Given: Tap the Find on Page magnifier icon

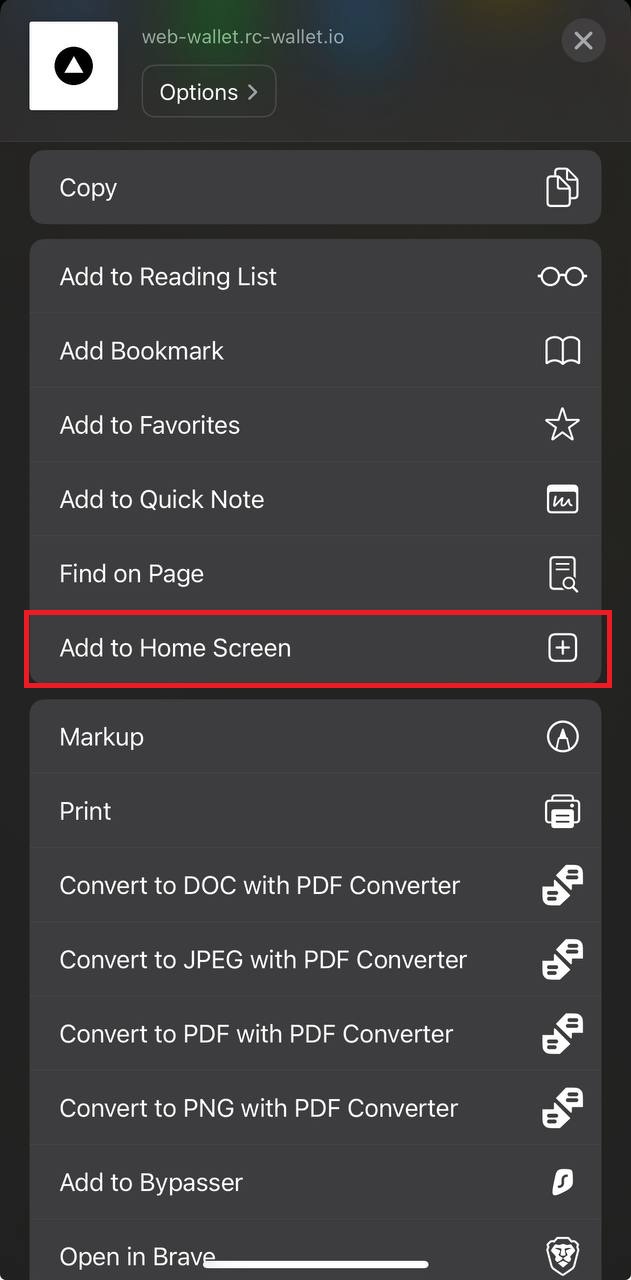Looking at the screenshot, I should point(562,574).
